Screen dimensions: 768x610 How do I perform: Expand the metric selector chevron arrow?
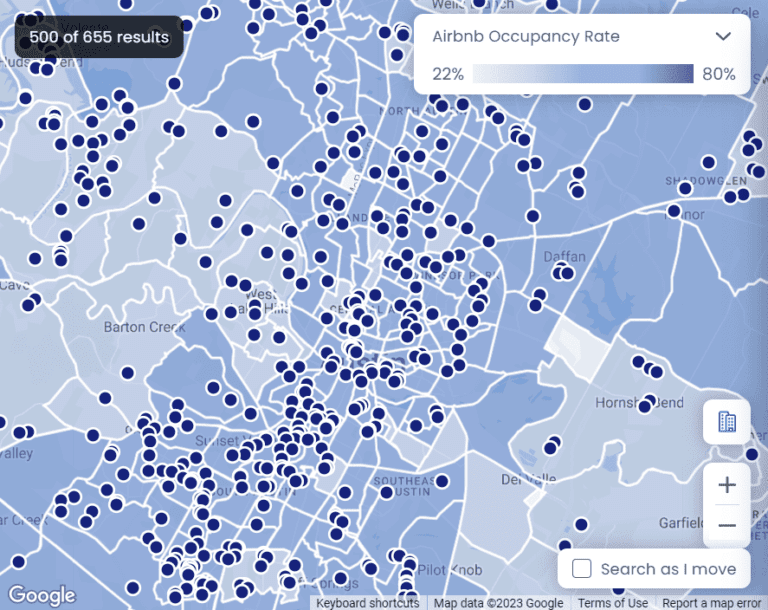pos(723,36)
